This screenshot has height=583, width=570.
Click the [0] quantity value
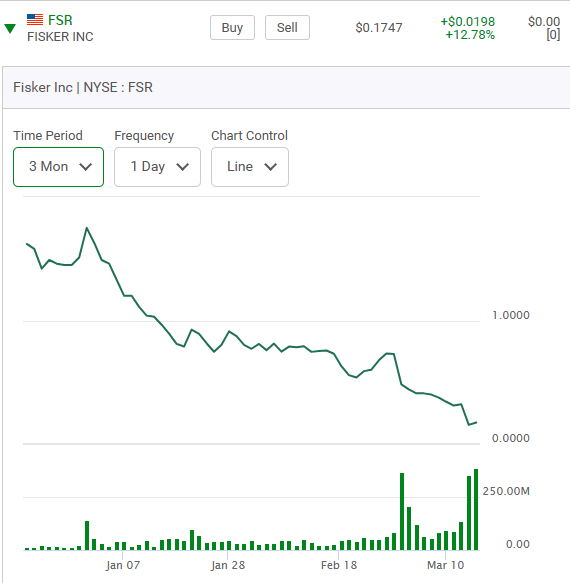tap(553, 35)
